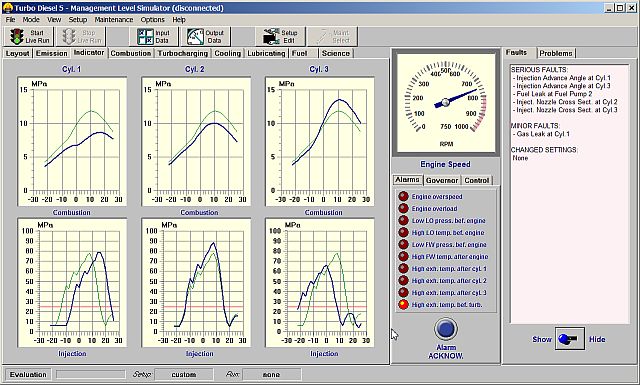Switch to the Emission tab

click(51, 53)
